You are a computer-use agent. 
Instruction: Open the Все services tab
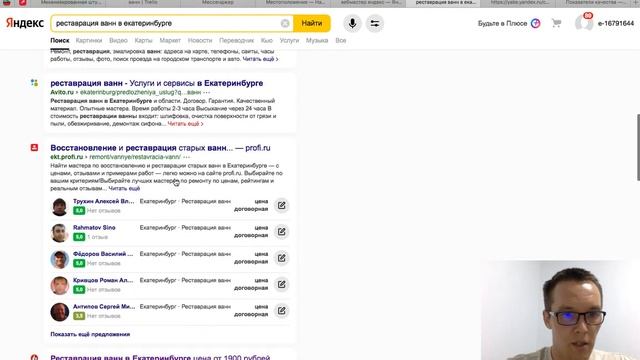tap(340, 40)
